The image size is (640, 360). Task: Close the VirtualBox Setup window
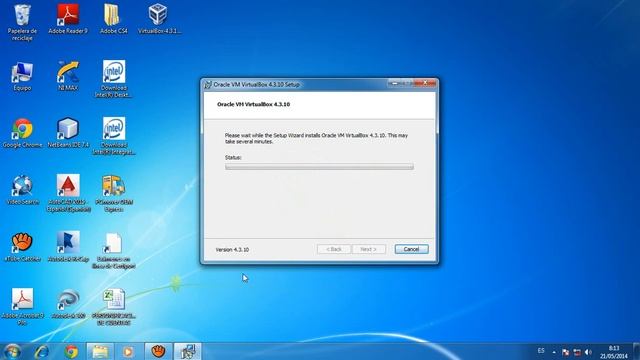pyautogui.click(x=425, y=83)
